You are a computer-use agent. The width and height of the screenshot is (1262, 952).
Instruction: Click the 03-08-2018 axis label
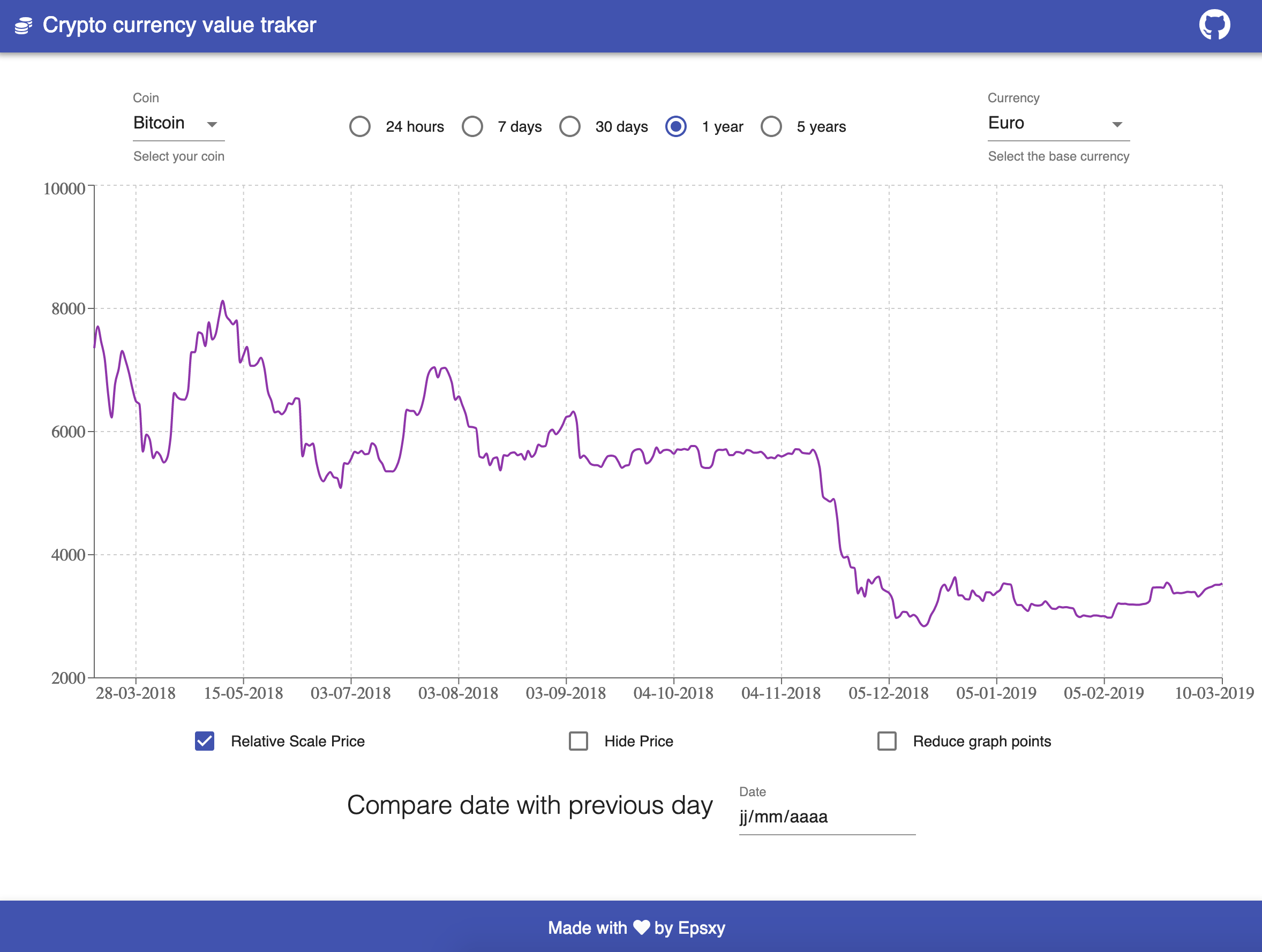(x=458, y=693)
